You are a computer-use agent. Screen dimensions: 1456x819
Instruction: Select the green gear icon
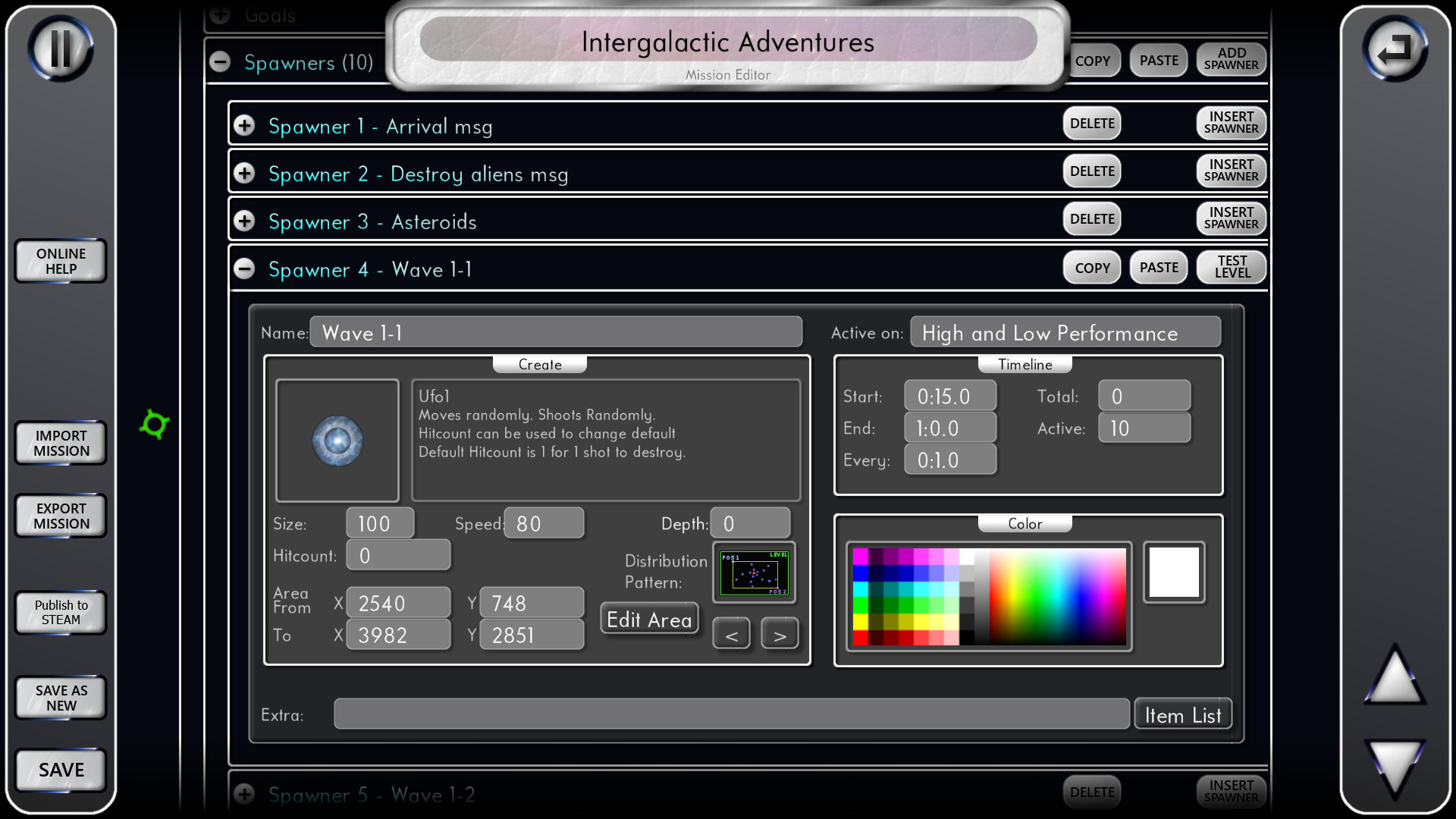pos(155,425)
